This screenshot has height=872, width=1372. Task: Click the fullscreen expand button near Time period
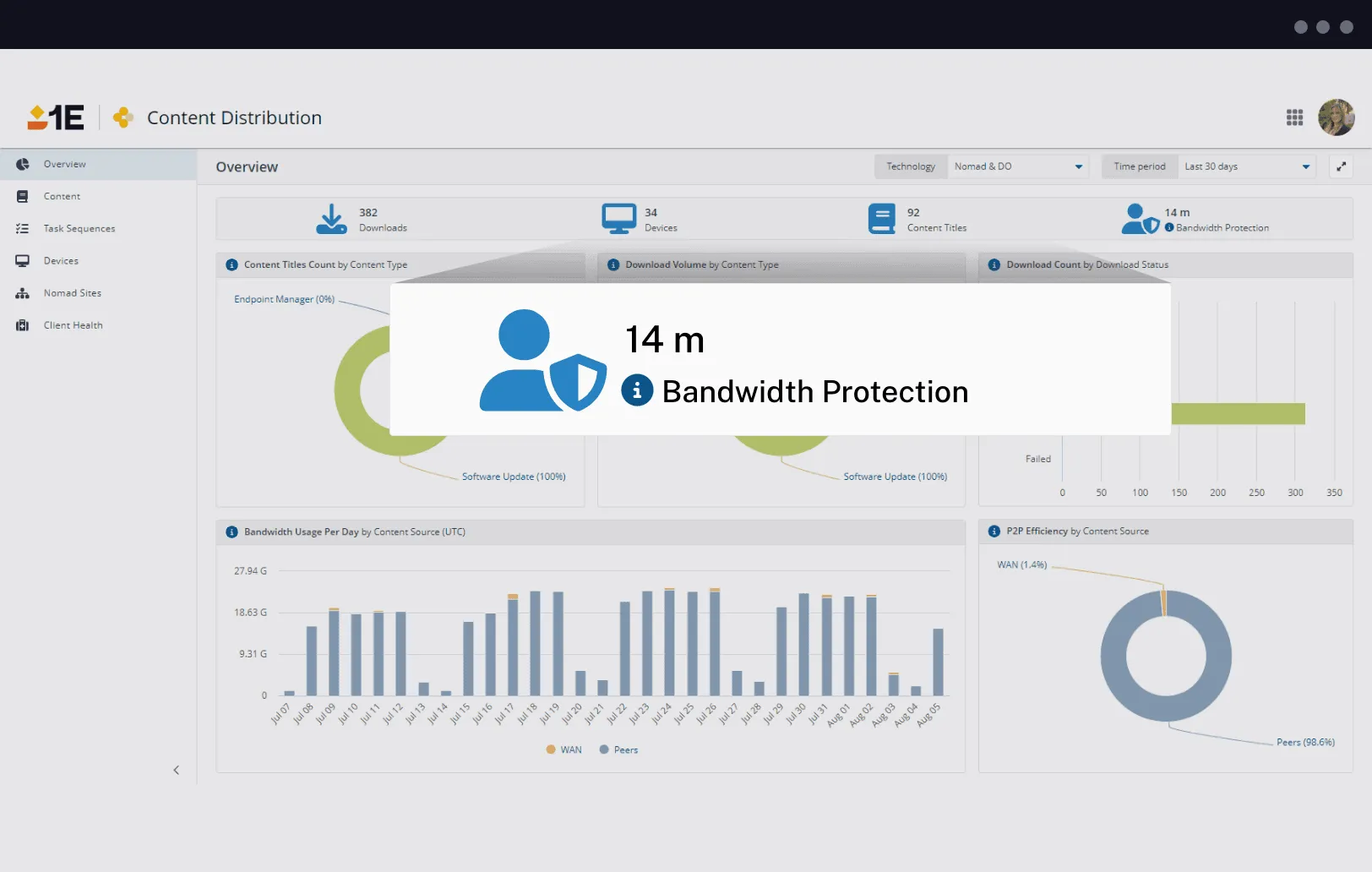tap(1341, 166)
